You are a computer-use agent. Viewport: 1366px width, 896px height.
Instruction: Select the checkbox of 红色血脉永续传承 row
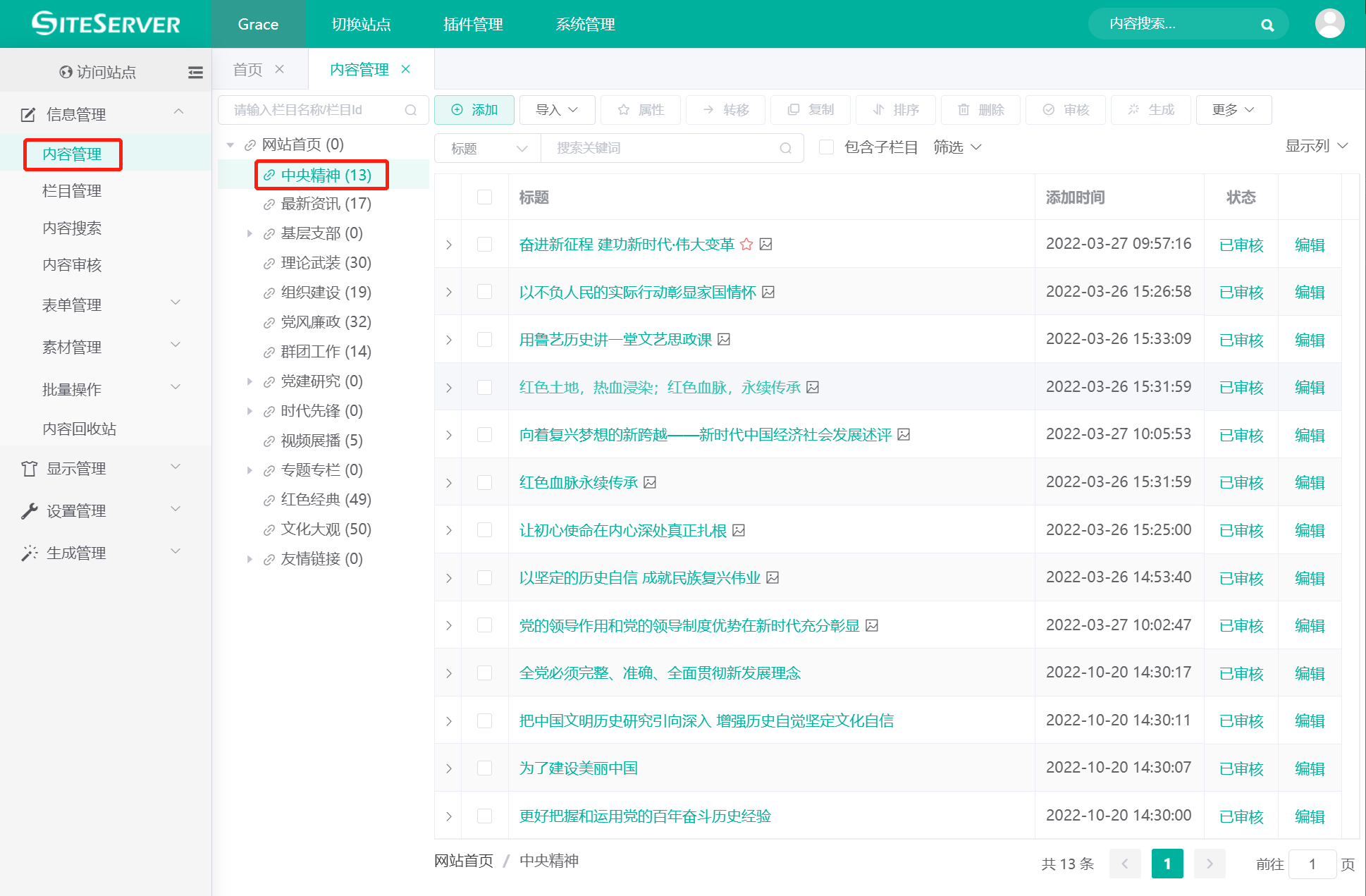[484, 482]
